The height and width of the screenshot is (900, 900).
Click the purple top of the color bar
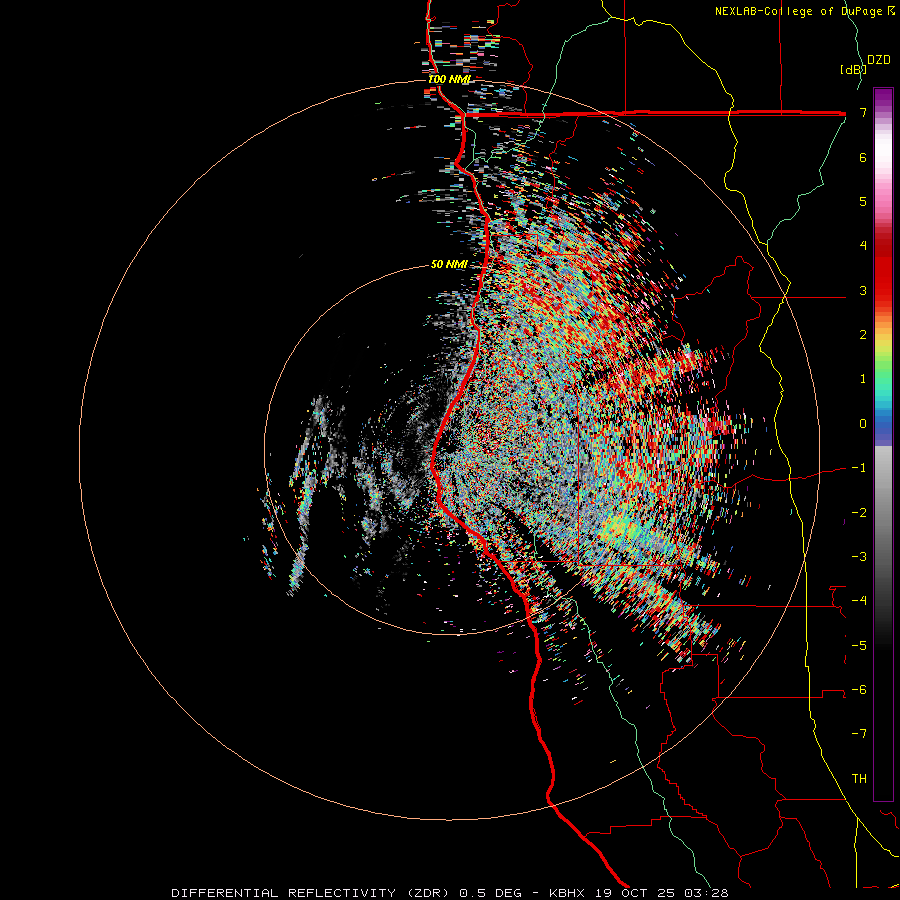(883, 98)
